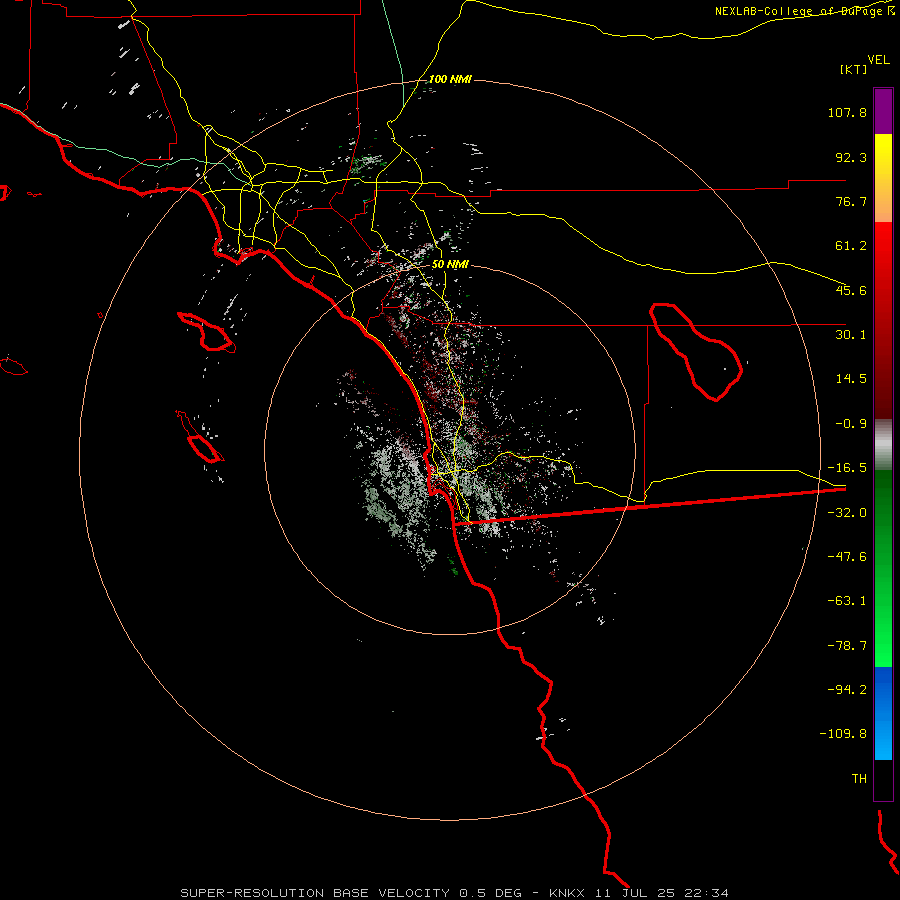Click the 61.2 velocity scale value
Image resolution: width=900 pixels, height=900 pixels.
coord(851,246)
